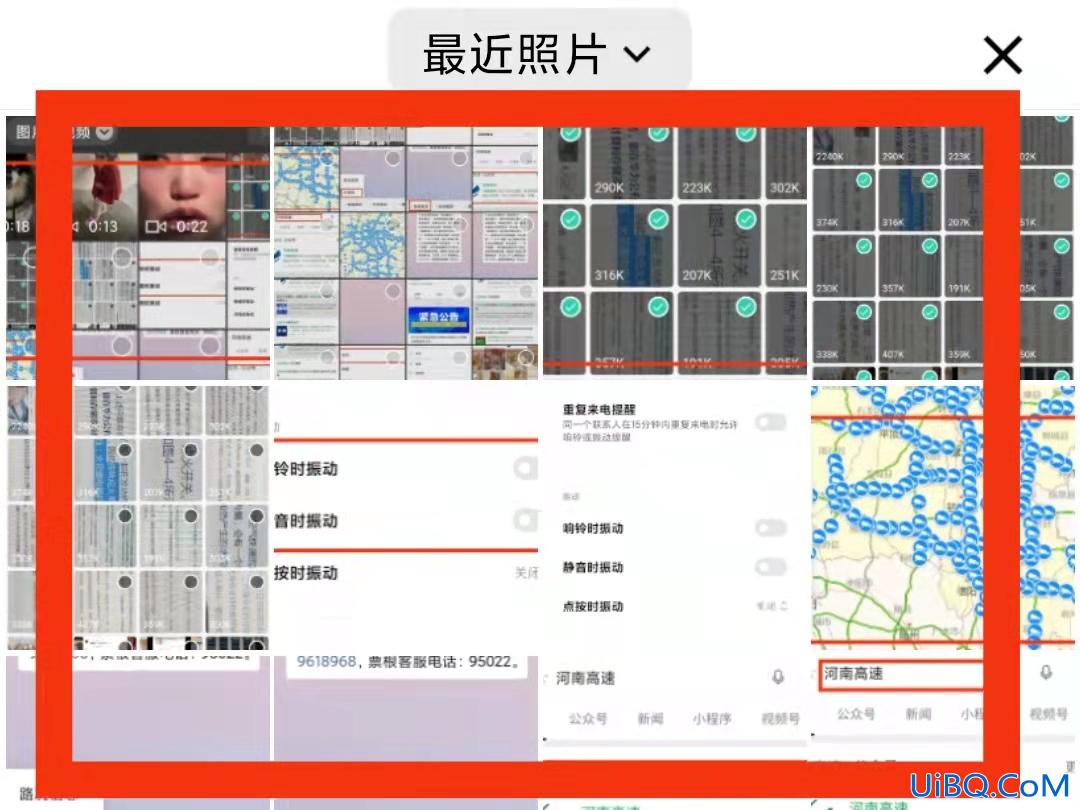Open the thumbnail showing videos 0:13 and 0:22
This screenshot has width=1080, height=810.
point(138,248)
